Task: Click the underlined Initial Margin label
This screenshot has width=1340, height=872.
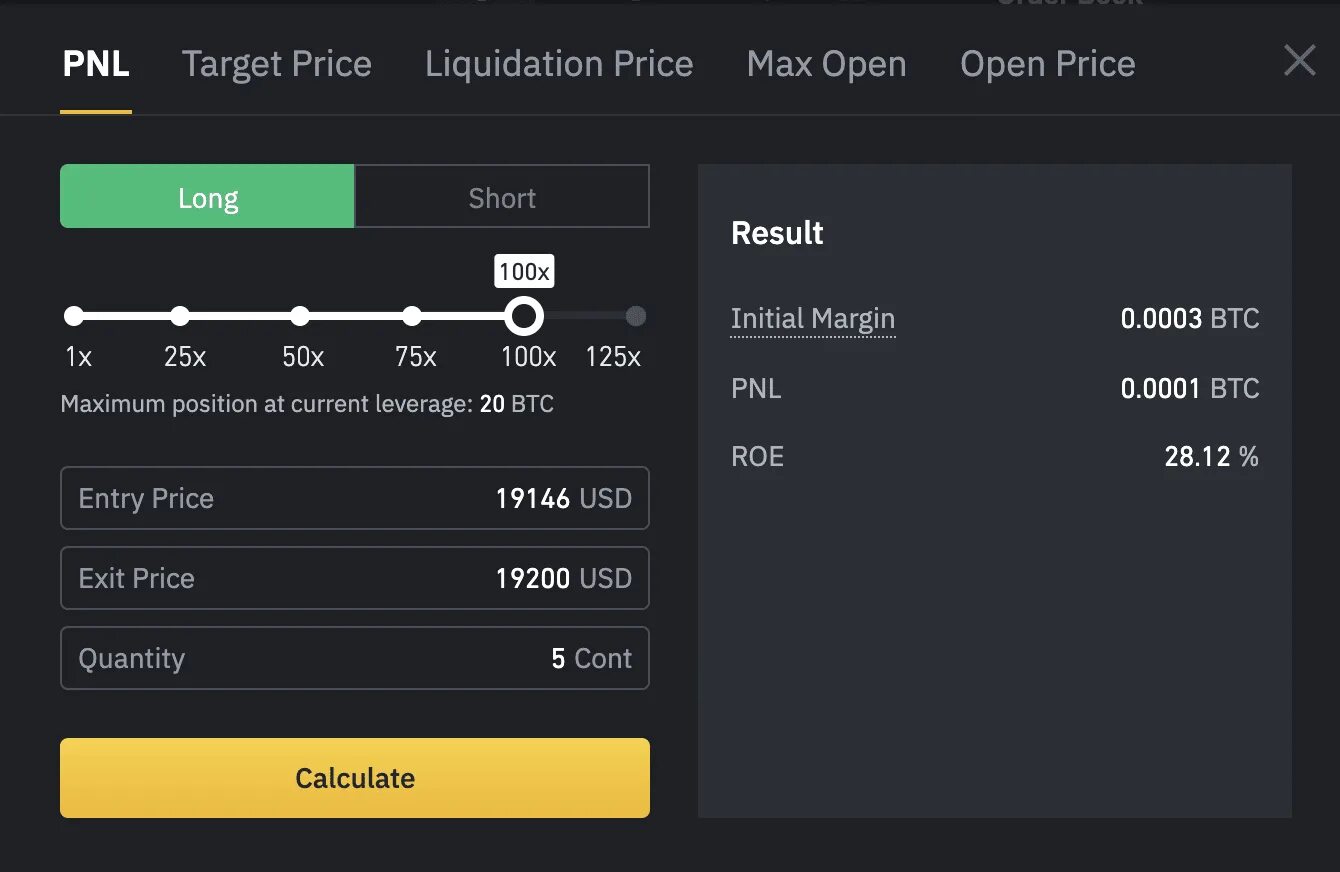Action: click(813, 319)
